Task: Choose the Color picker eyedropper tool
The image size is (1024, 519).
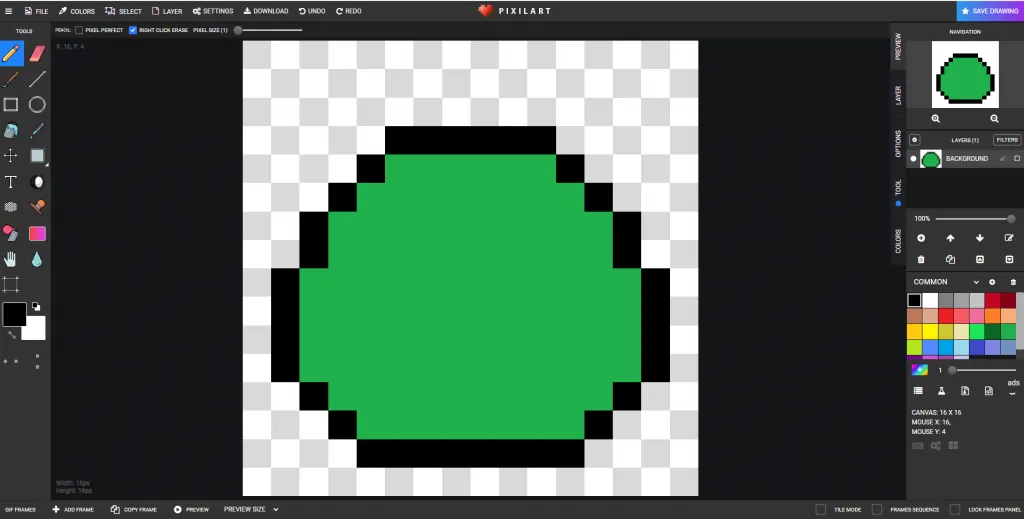Action: 37,131
